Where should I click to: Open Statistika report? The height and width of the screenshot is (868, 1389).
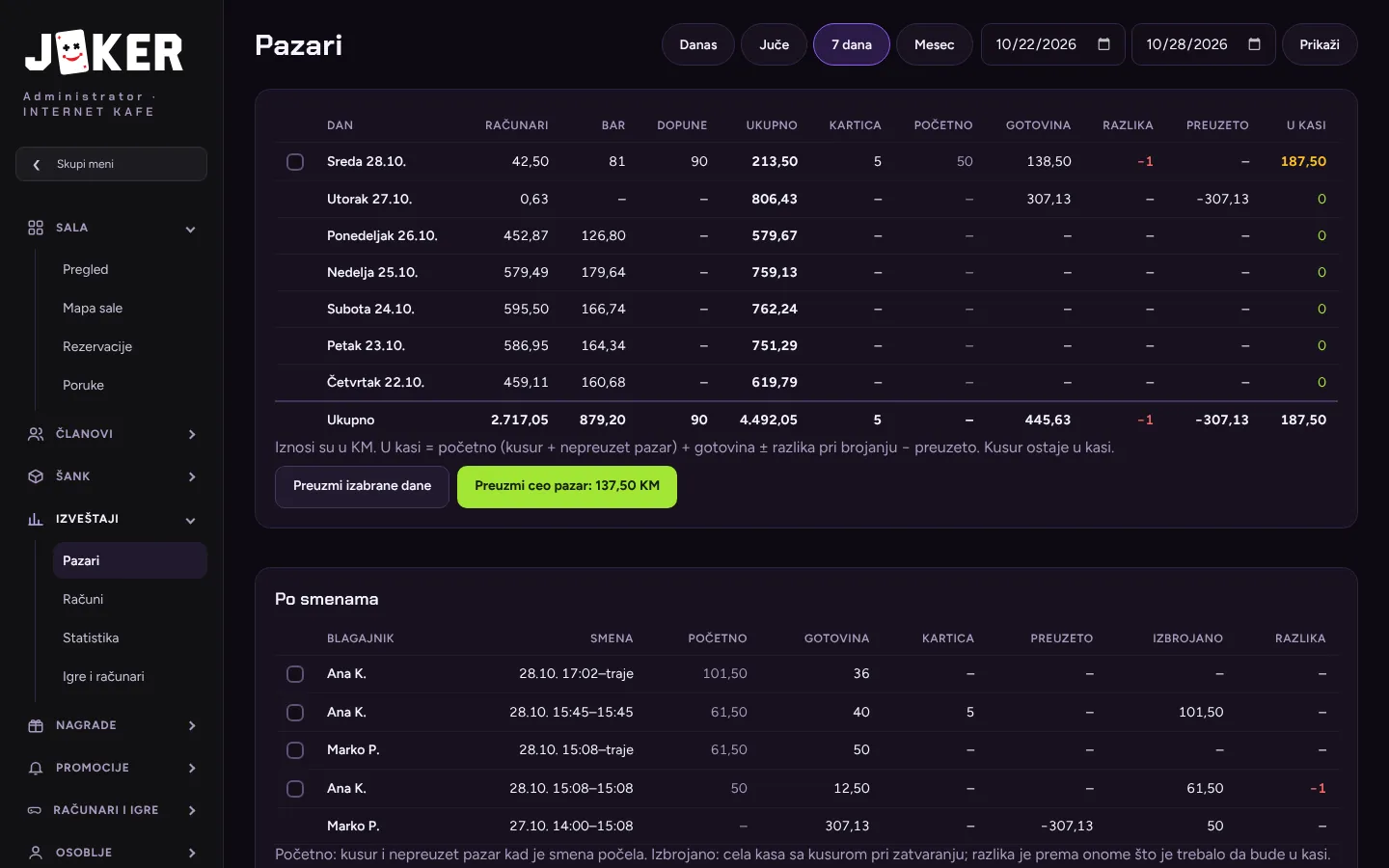click(129, 638)
